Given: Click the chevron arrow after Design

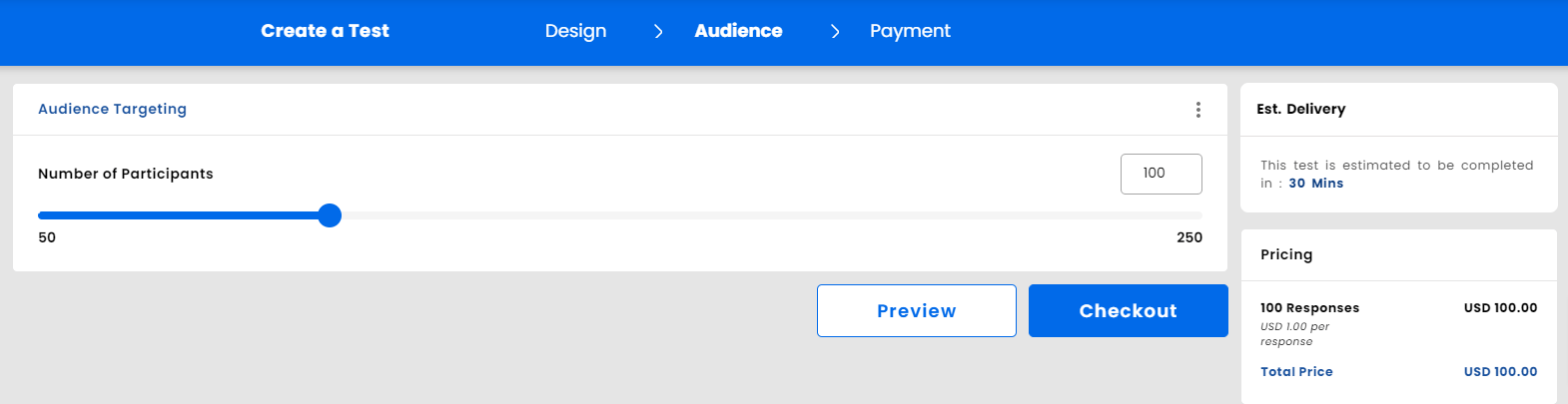Looking at the screenshot, I should (658, 32).
